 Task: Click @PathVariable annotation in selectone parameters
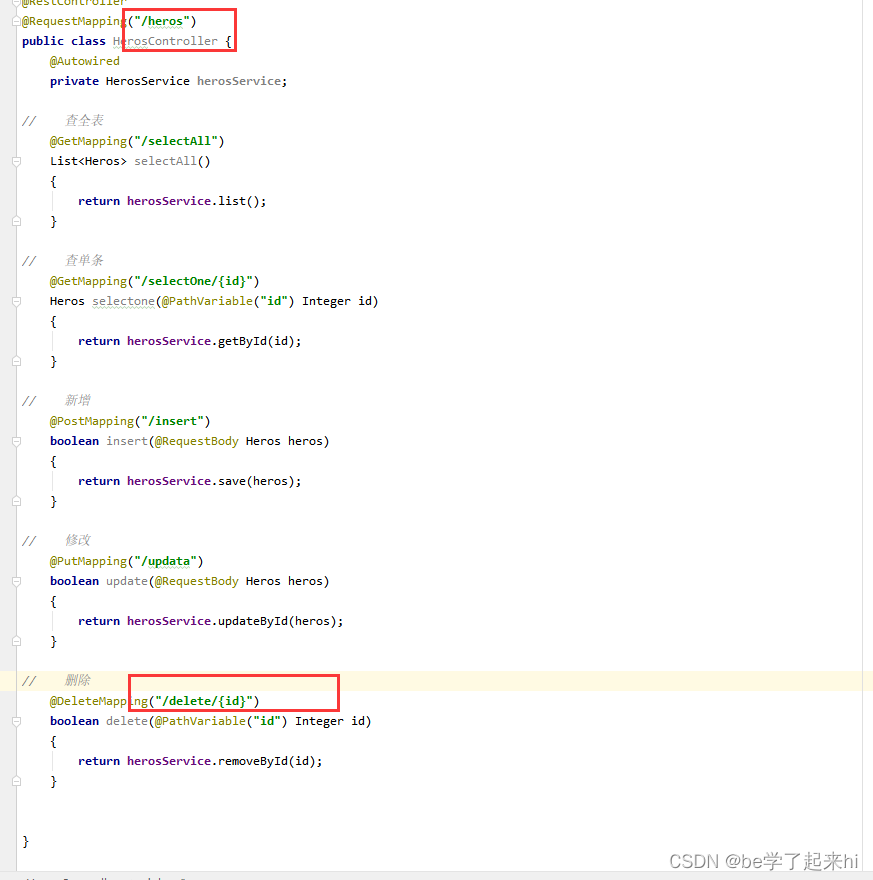tap(208, 301)
